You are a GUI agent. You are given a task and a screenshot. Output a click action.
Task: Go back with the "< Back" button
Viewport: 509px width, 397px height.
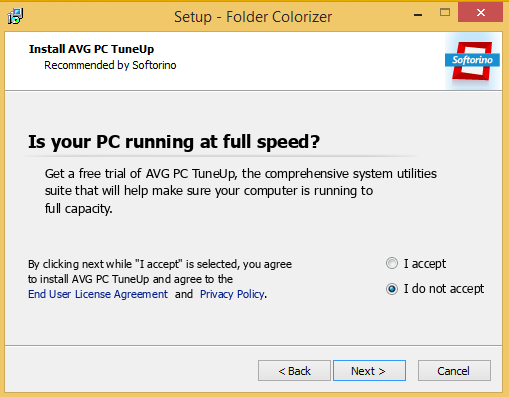(294, 371)
